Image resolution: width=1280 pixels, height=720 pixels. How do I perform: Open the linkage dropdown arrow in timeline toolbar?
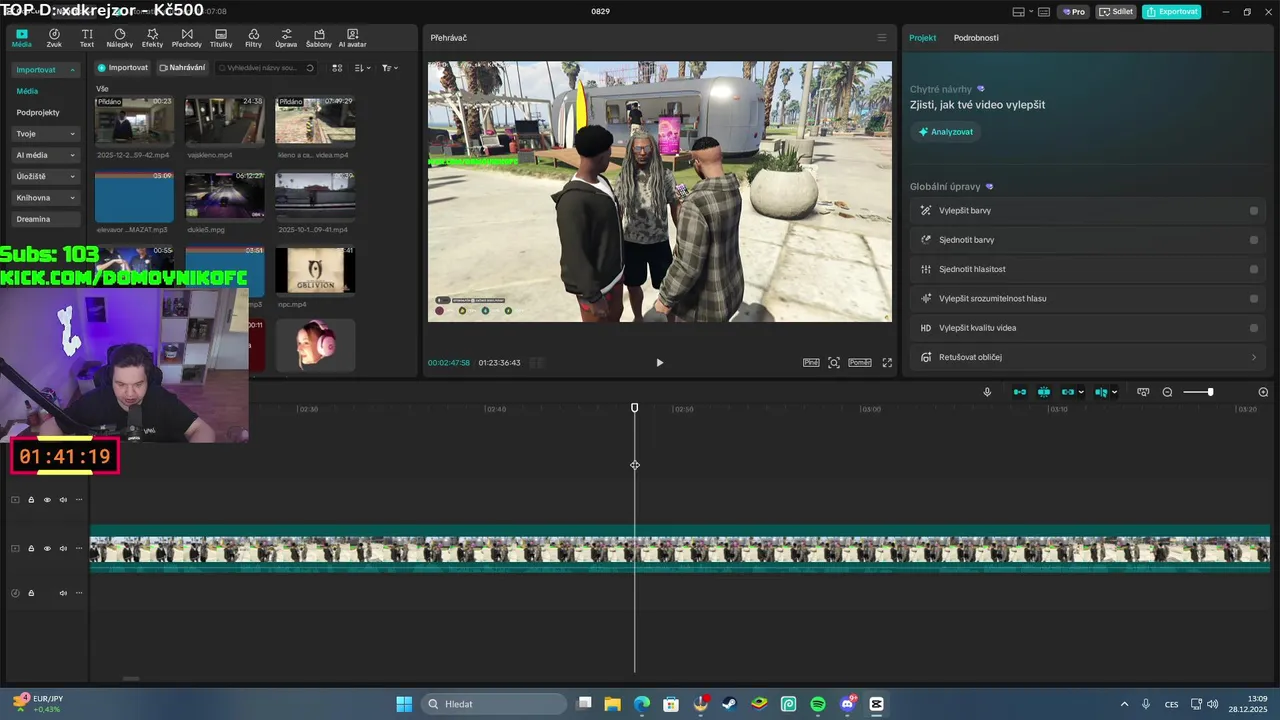[x=1081, y=392]
